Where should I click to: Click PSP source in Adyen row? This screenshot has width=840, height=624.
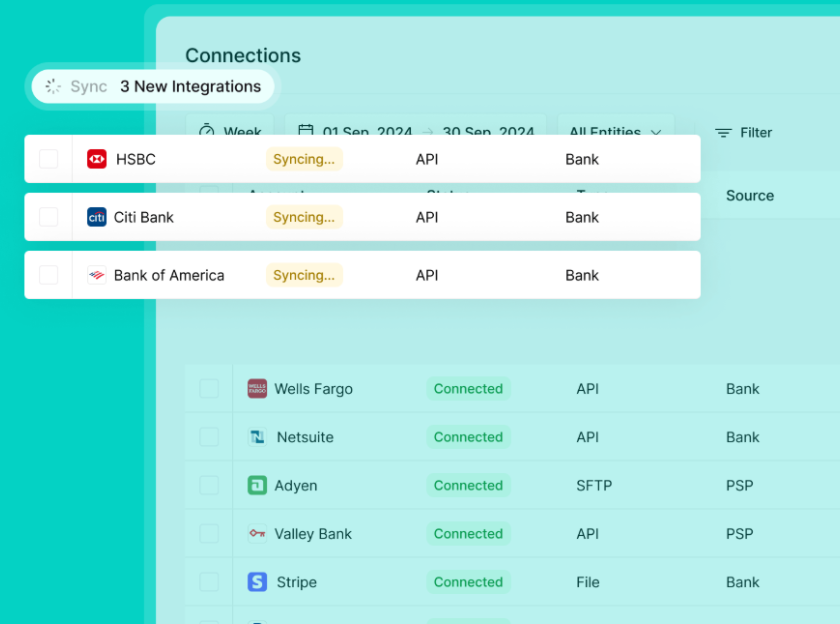739,485
